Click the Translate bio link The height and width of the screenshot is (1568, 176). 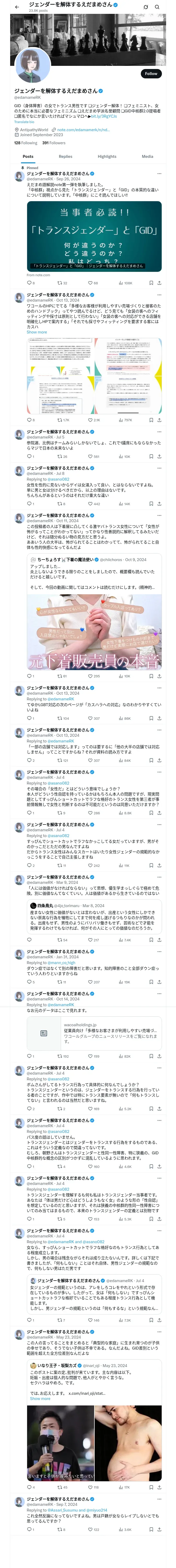24,122
